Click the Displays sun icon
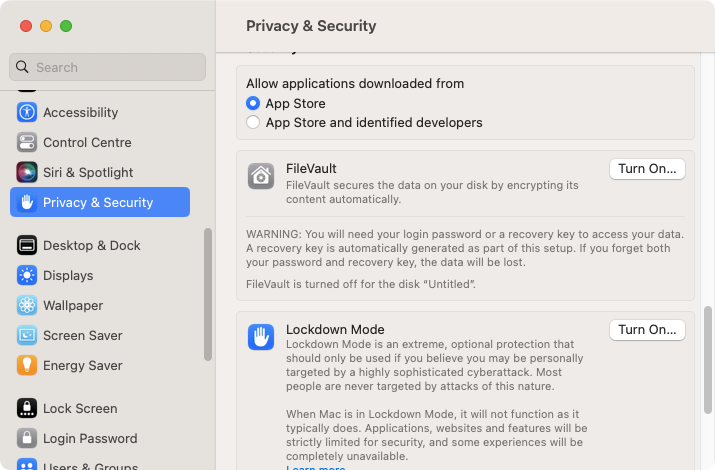 pyautogui.click(x=27, y=275)
